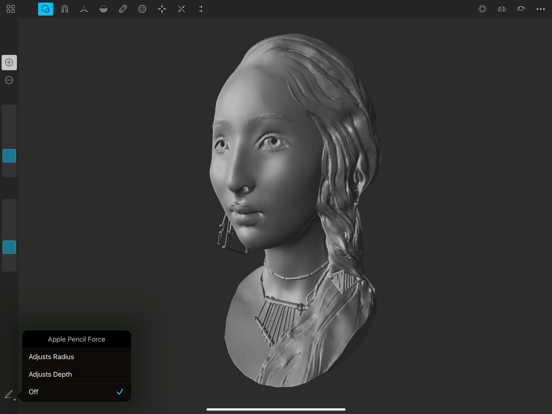Open the three-dot more options menu
The image size is (552, 414).
[x=541, y=9]
